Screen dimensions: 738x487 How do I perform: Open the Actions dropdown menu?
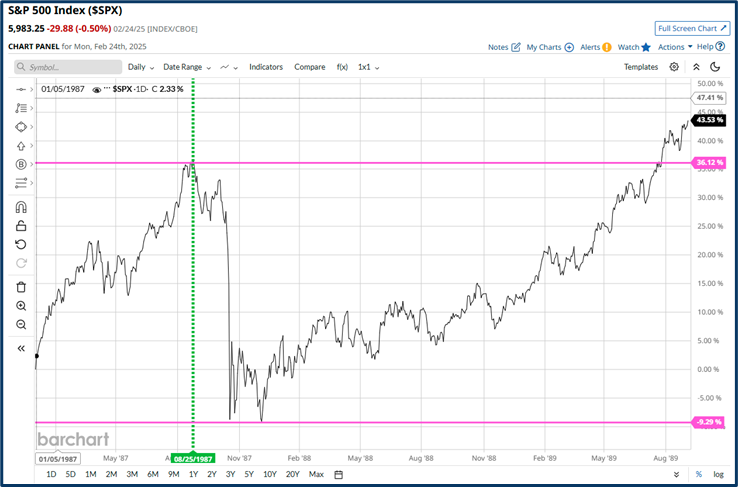coord(673,47)
